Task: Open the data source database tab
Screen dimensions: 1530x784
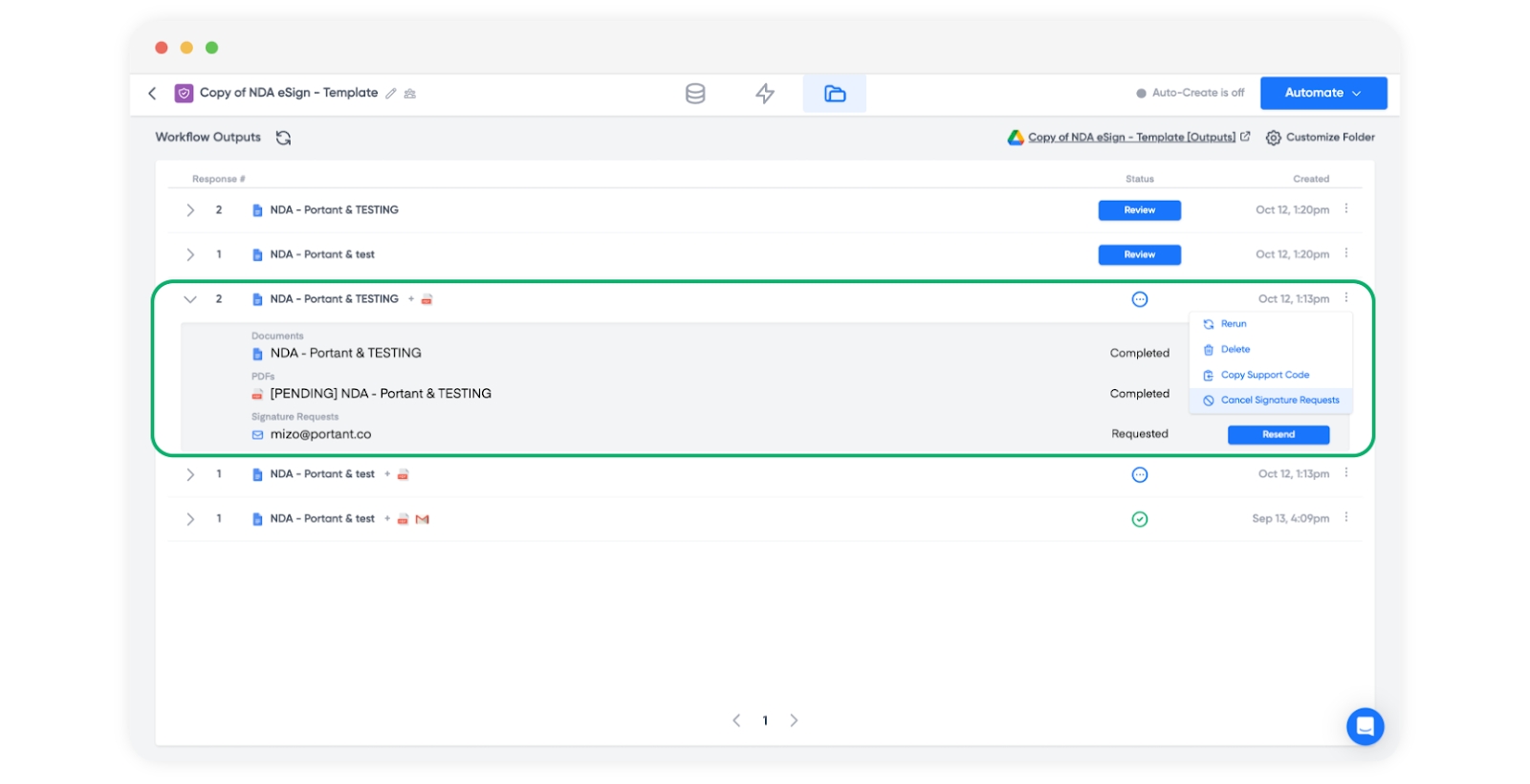Action: (695, 94)
